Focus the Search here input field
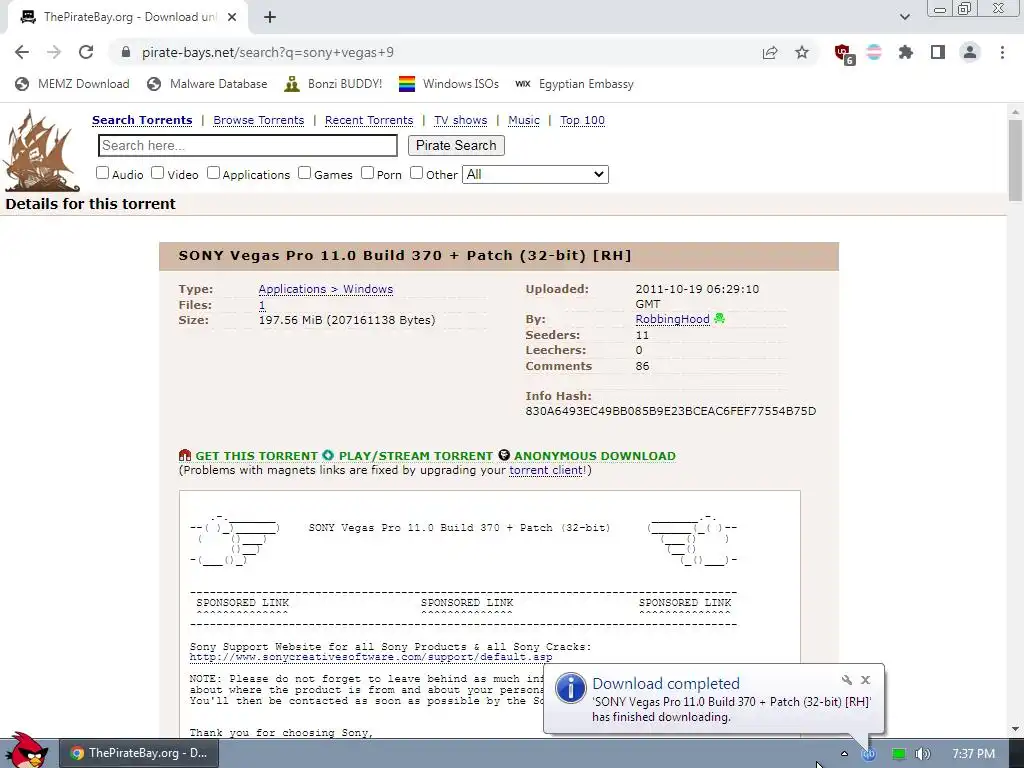The height and width of the screenshot is (768, 1024). point(248,146)
